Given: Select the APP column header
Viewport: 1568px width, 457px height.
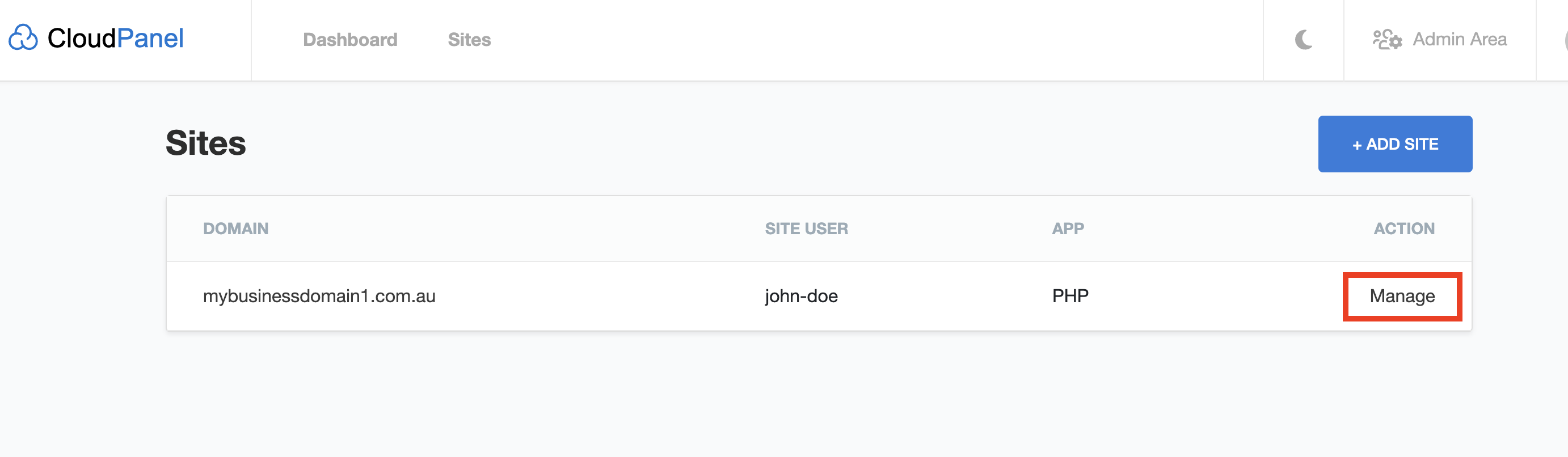Looking at the screenshot, I should click(x=1068, y=229).
